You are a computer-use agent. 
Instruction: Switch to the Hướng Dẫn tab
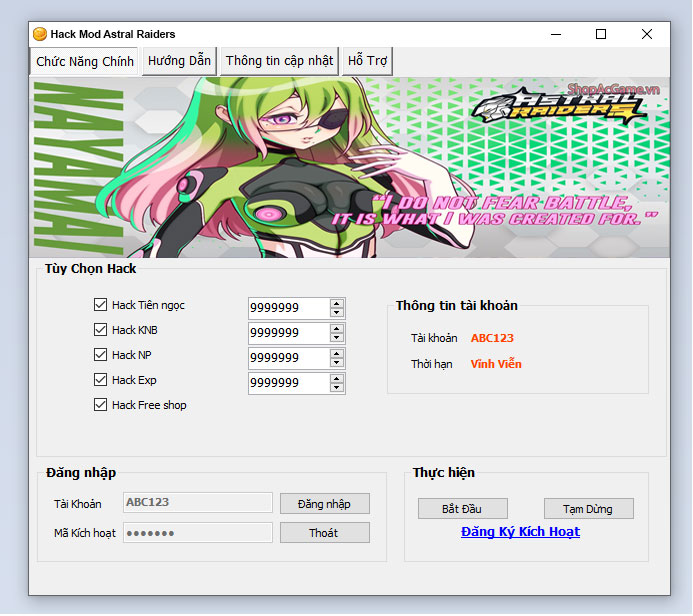179,61
